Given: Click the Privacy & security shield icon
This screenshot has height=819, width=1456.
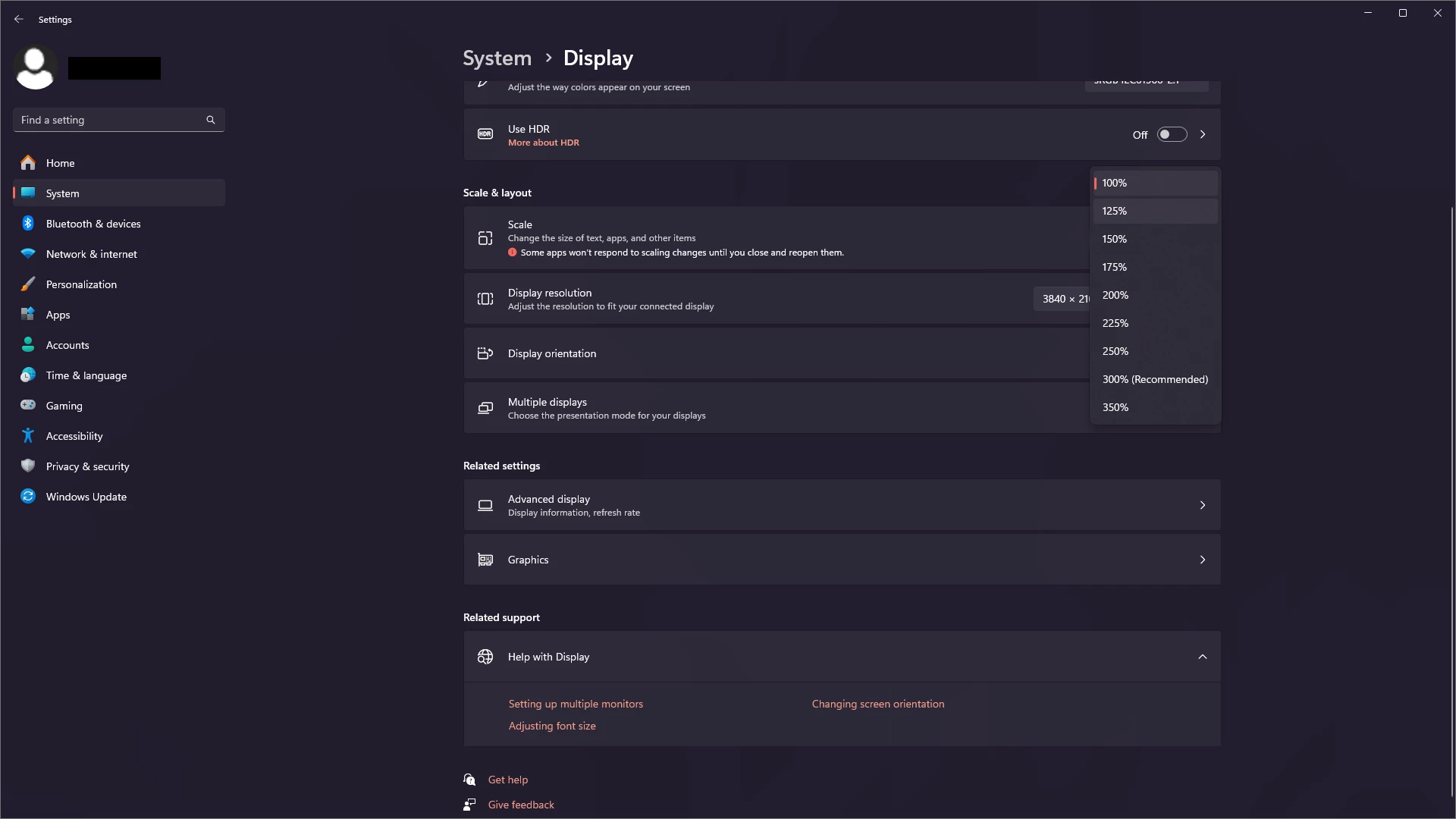Looking at the screenshot, I should coord(28,466).
